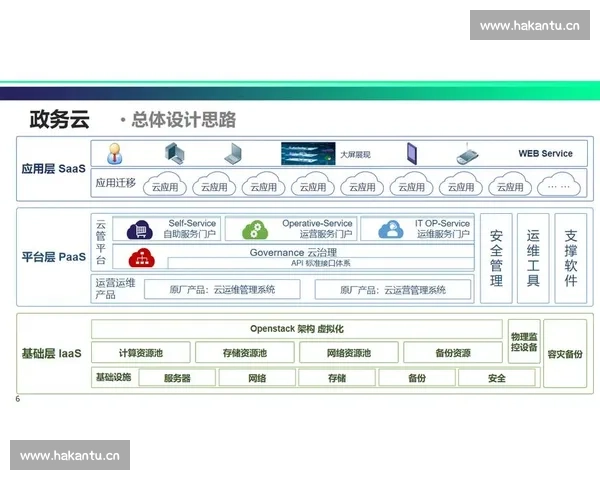The height and width of the screenshot is (480, 600).
Task: Click the 大屏展现 big-screen thumbnail
Action: [308, 154]
